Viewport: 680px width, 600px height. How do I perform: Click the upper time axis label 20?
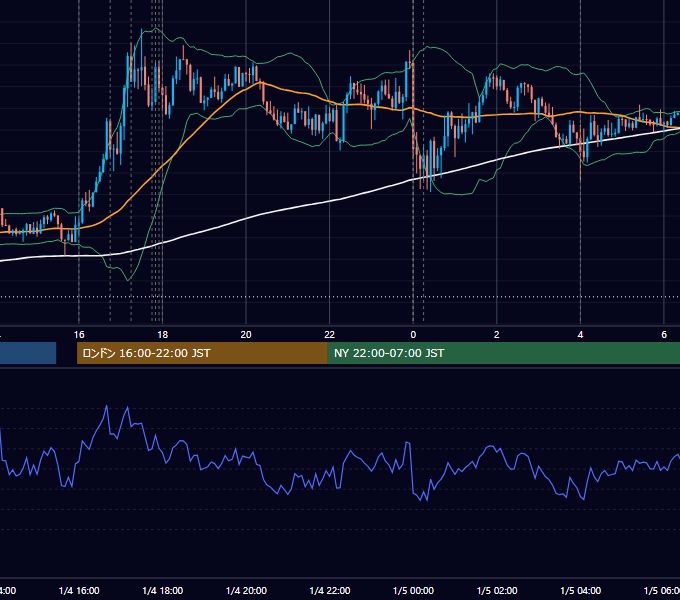point(246,335)
